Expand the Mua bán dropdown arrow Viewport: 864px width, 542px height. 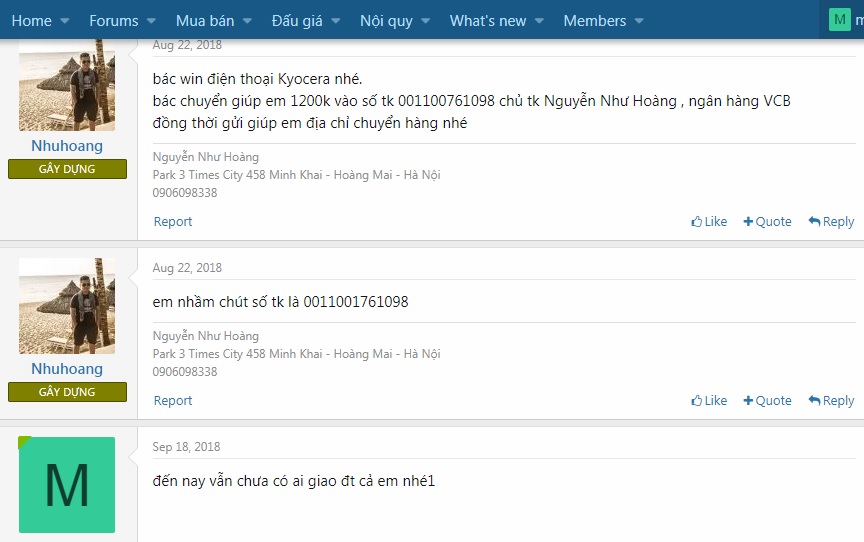coord(247,21)
